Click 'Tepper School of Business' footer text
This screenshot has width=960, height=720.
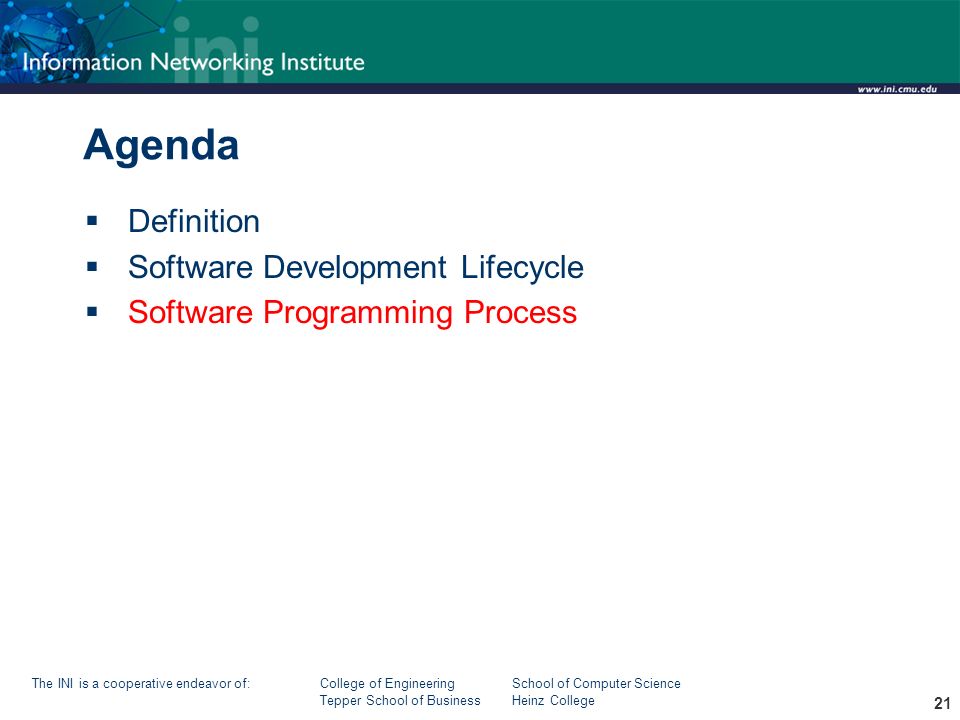click(400, 700)
